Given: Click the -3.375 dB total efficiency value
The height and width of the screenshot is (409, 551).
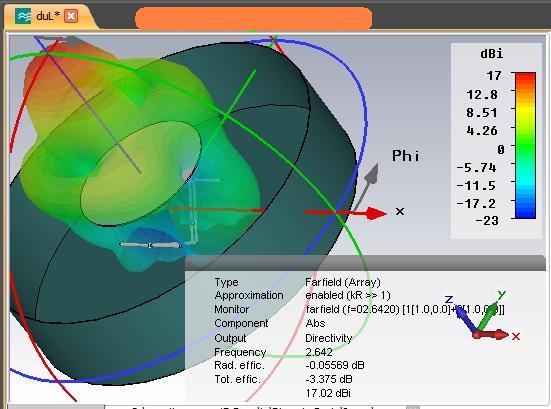Looking at the screenshot, I should coord(329,379).
